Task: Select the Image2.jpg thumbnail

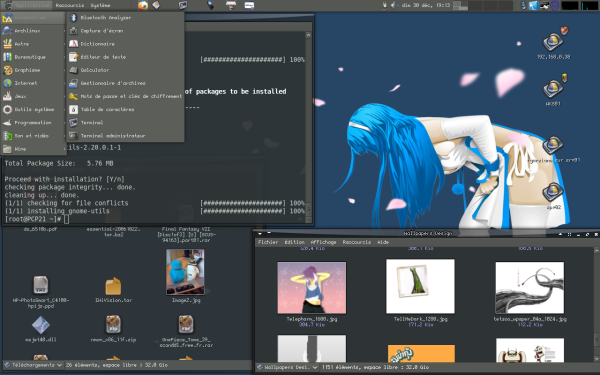Action: (x=185, y=272)
